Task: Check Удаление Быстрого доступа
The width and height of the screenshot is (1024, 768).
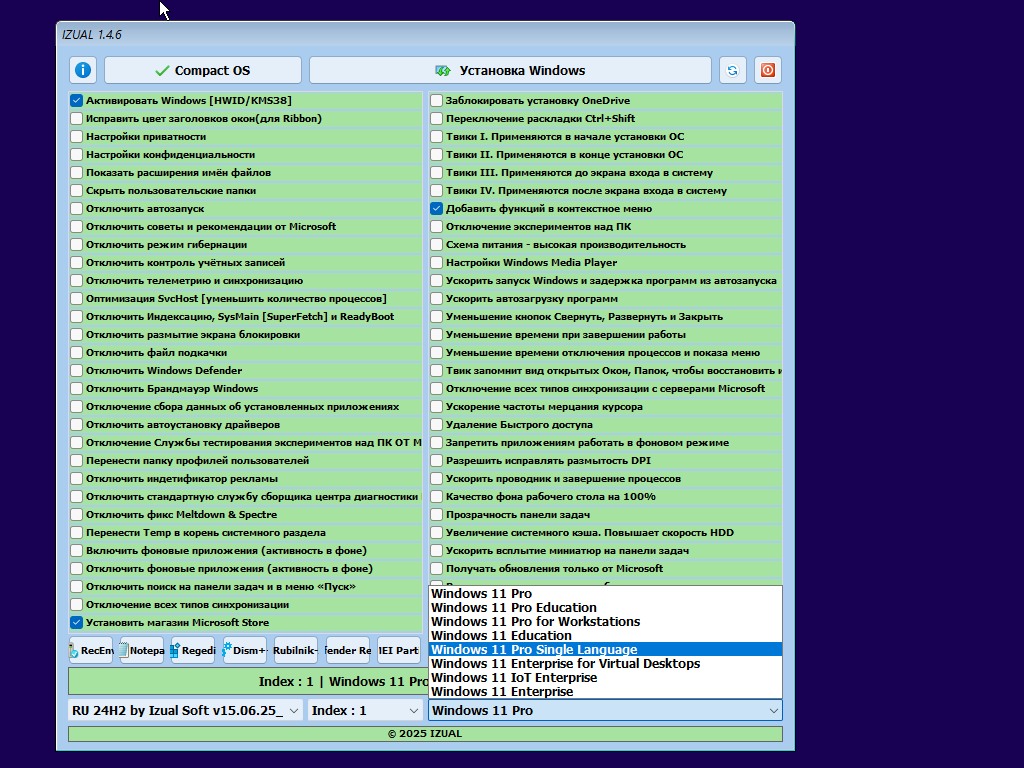Action: pyautogui.click(x=436, y=424)
